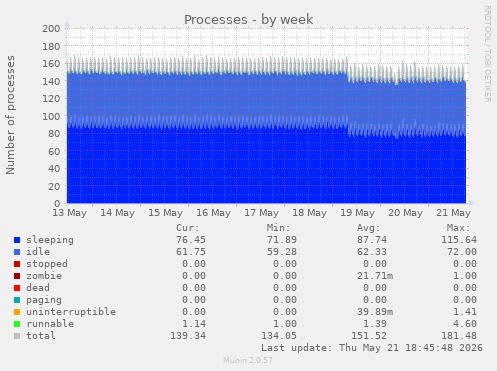The width and height of the screenshot is (497, 371).
Task: Select the 'sleeping' legend label
Action: (50, 240)
